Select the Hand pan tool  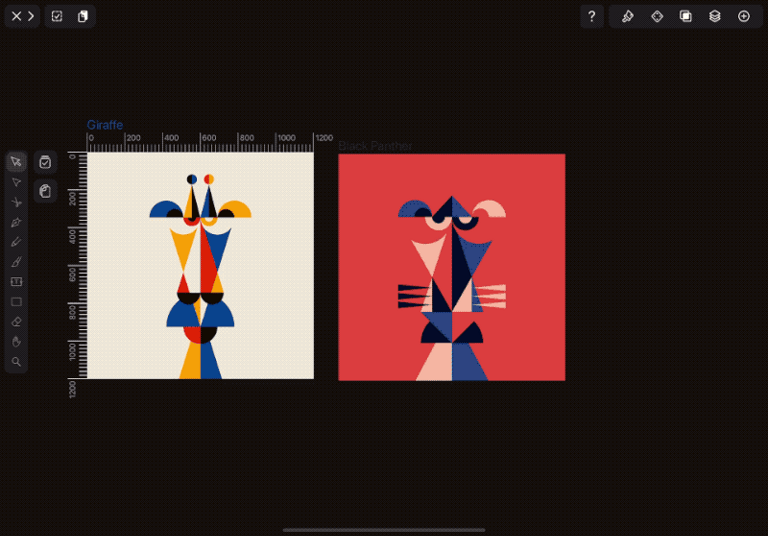tap(16, 341)
